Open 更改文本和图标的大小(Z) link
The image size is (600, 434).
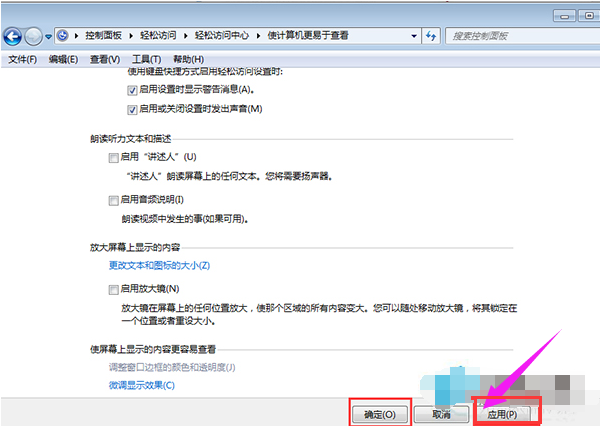click(159, 266)
